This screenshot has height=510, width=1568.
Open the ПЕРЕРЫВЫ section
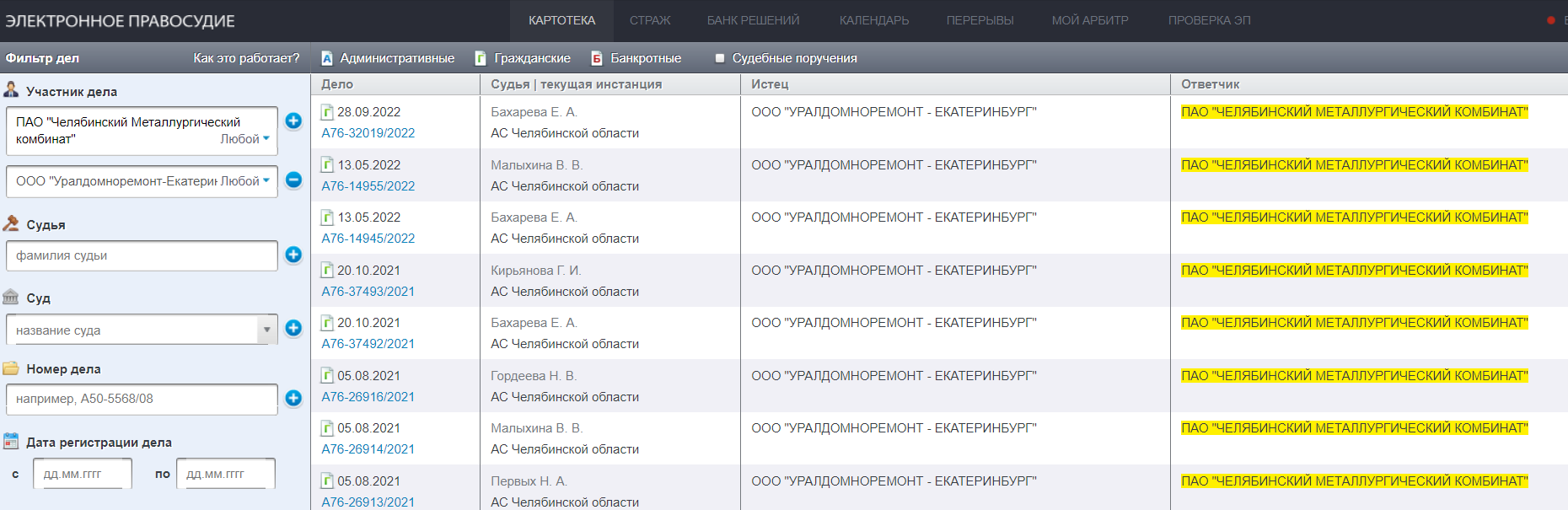point(980,20)
